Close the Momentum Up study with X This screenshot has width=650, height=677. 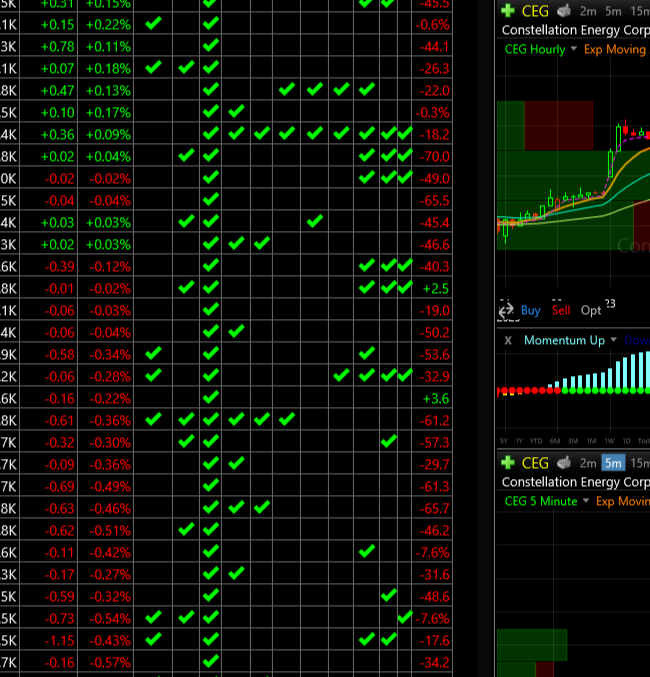click(508, 341)
